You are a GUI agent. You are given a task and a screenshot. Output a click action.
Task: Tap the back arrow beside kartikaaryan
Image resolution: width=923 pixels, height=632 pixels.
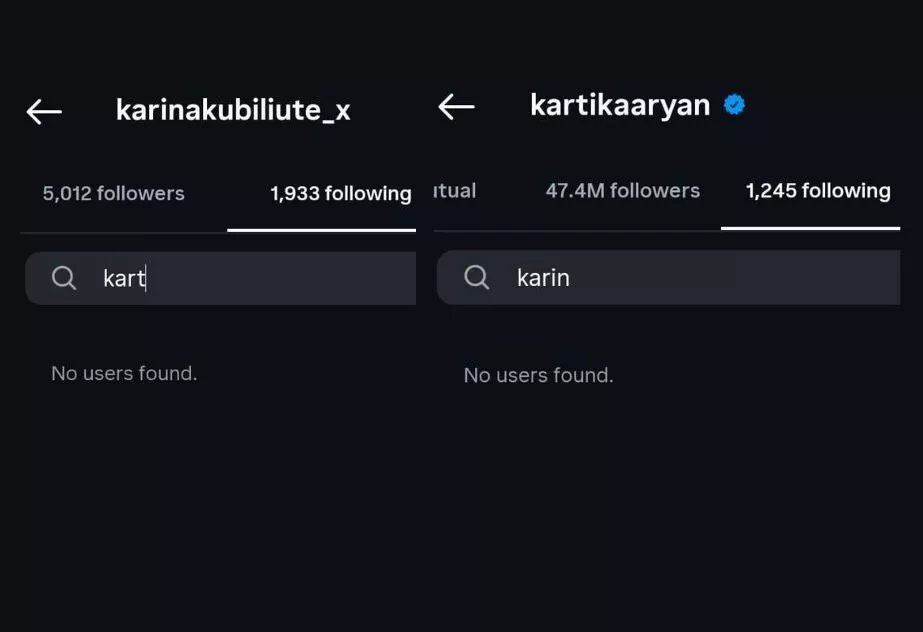456,106
